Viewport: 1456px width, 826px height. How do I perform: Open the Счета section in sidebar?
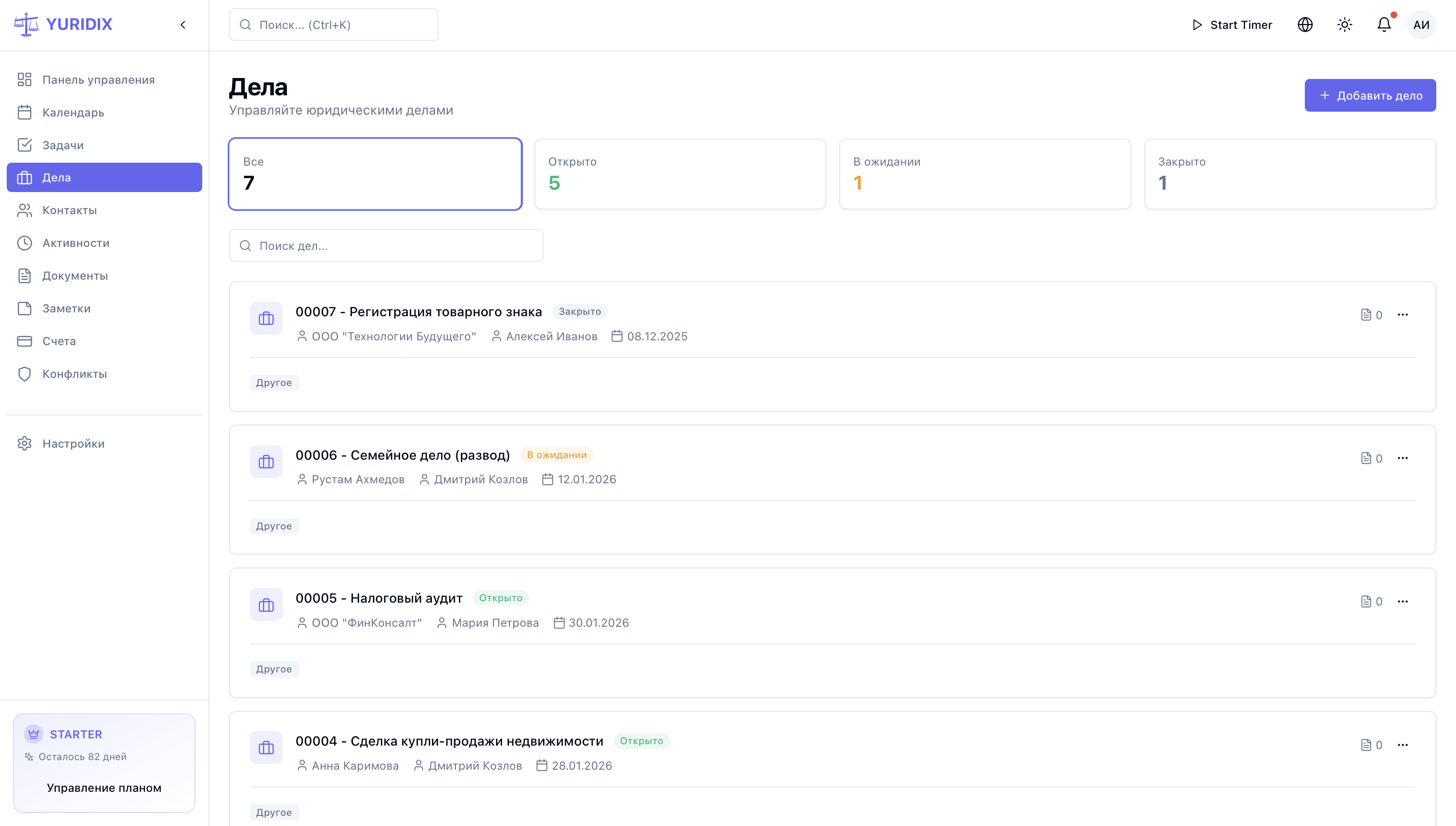(59, 341)
